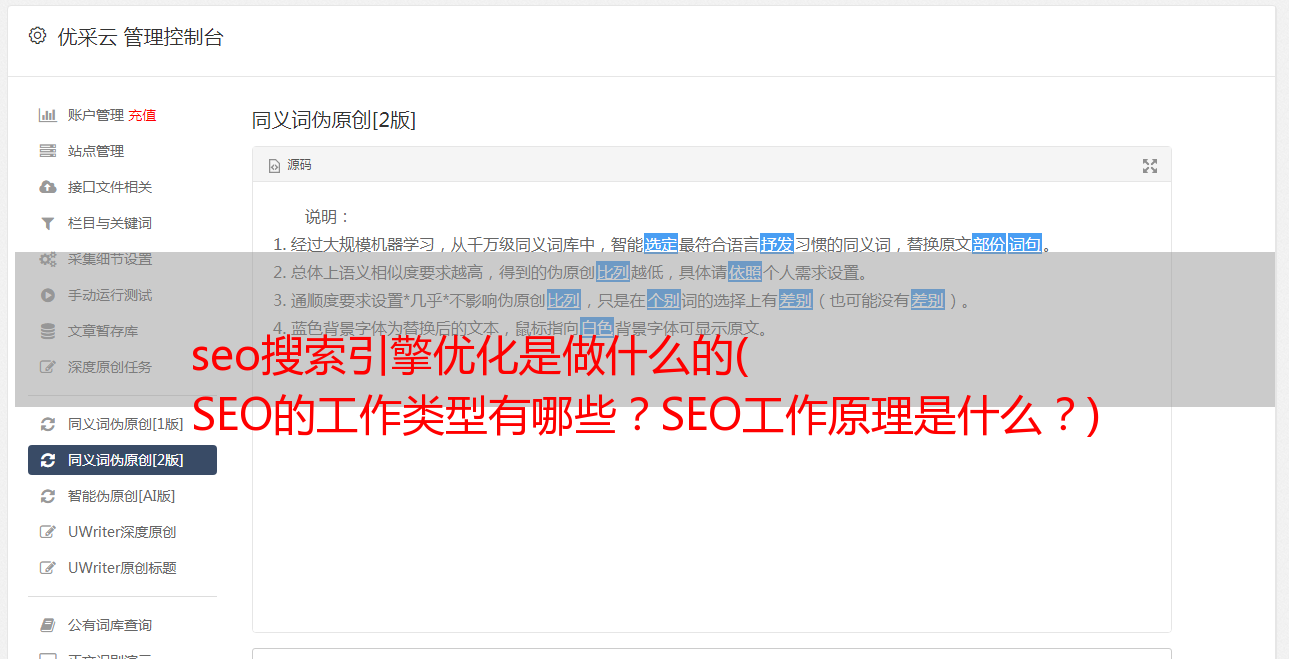The width and height of the screenshot is (1289, 659).
Task: Open 文章暂存库 in the sidebar
Action: tap(103, 331)
